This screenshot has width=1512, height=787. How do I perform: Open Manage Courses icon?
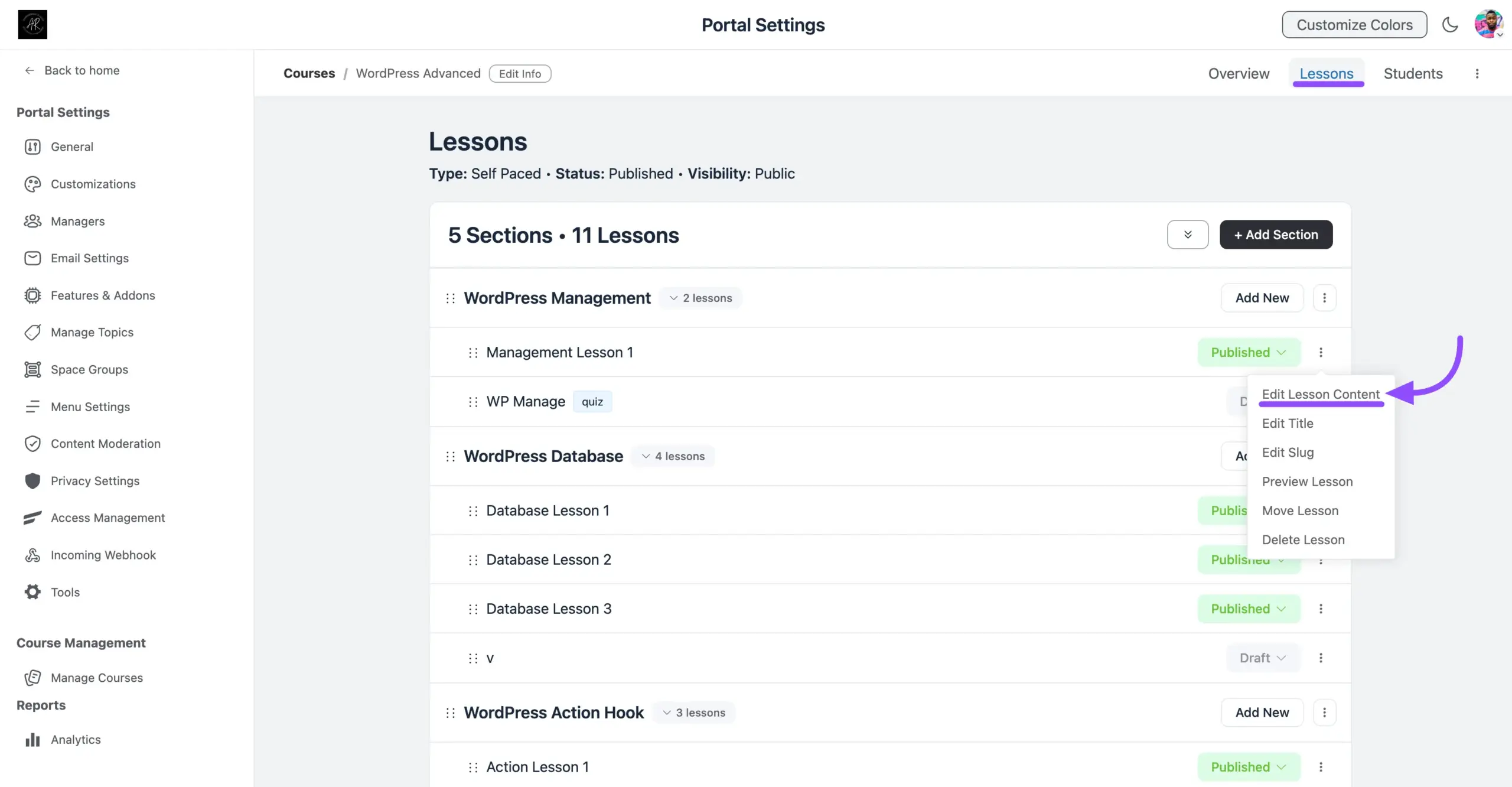click(32, 678)
